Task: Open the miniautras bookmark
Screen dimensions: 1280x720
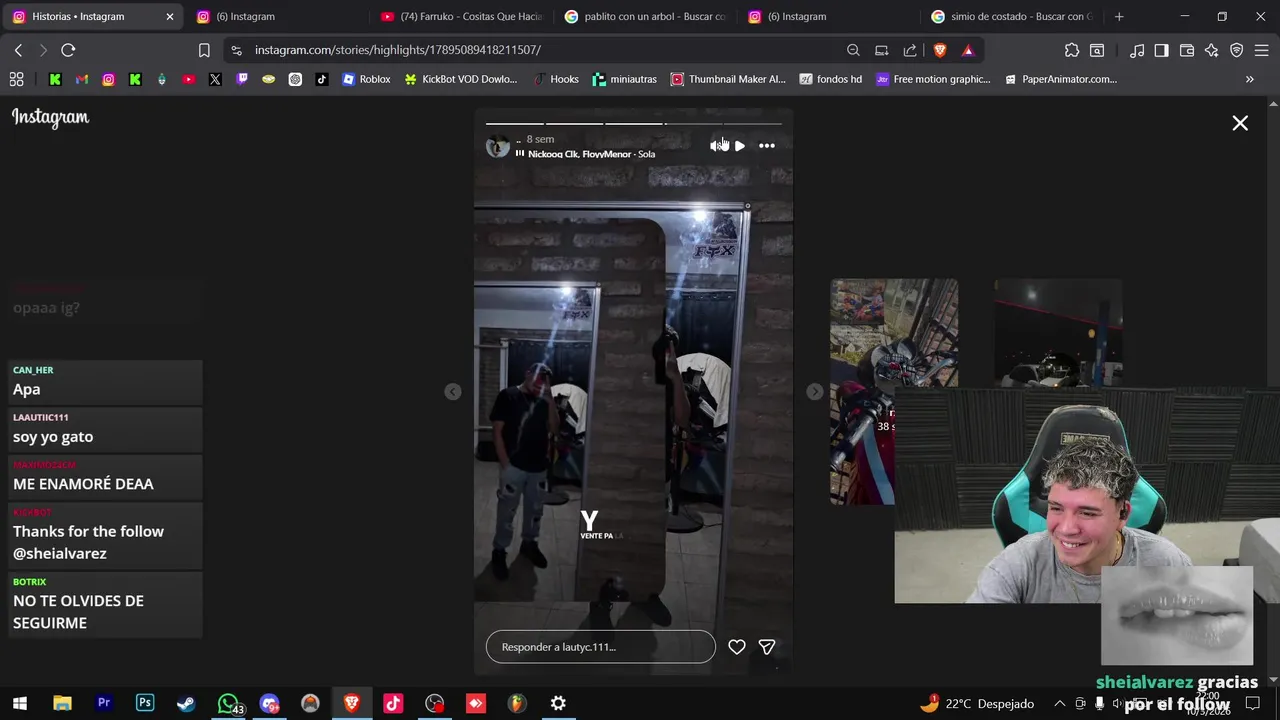Action: 627,79
